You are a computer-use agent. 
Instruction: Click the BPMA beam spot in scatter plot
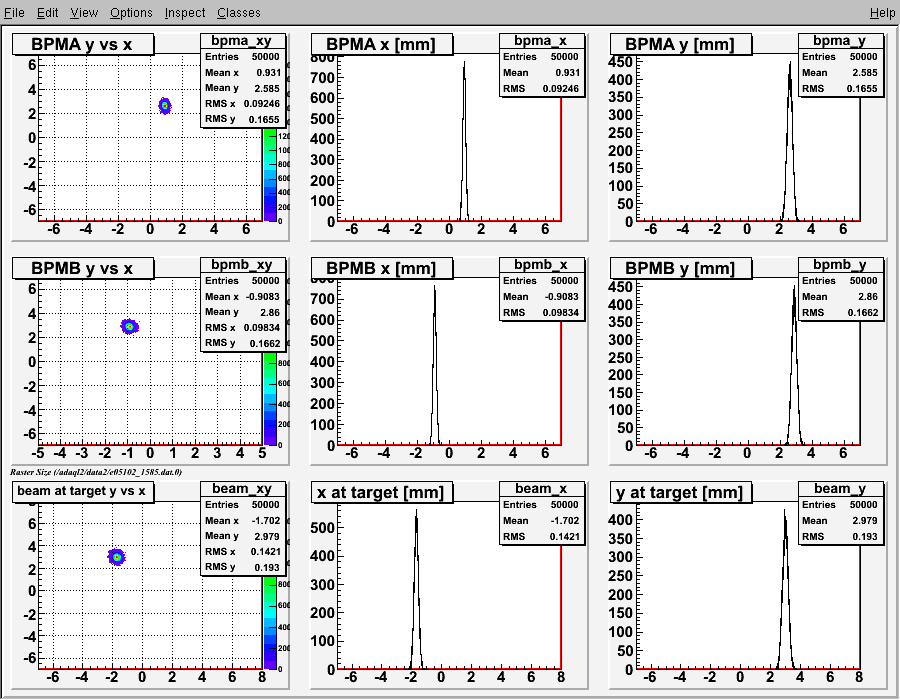point(165,106)
